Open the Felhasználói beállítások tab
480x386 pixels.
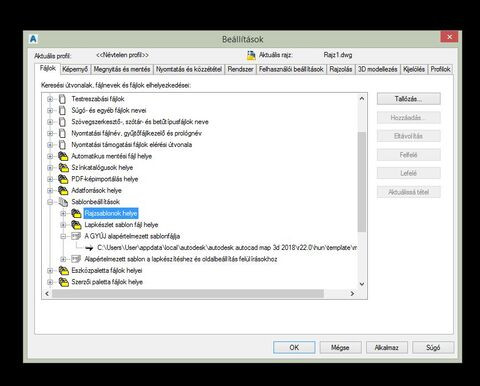pos(291,69)
